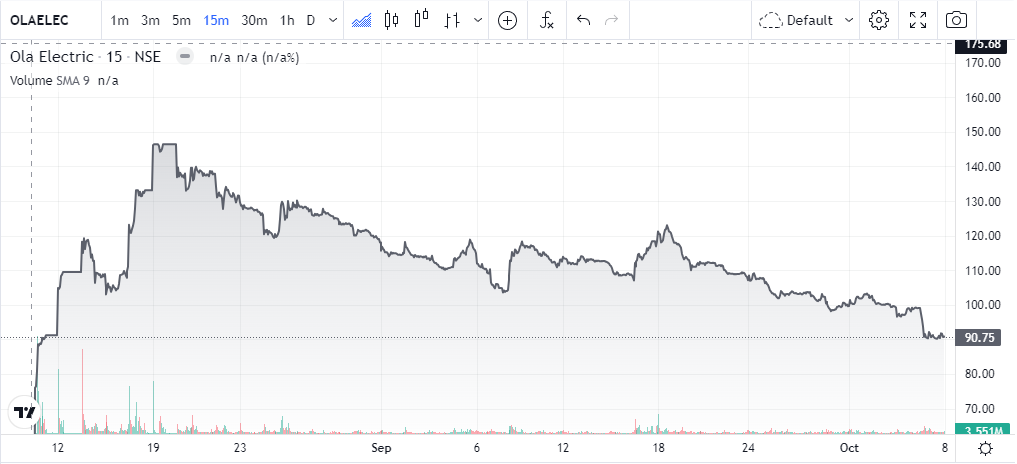Viewport: 1017px width, 464px height.
Task: Select the area chart style icon
Action: point(363,20)
